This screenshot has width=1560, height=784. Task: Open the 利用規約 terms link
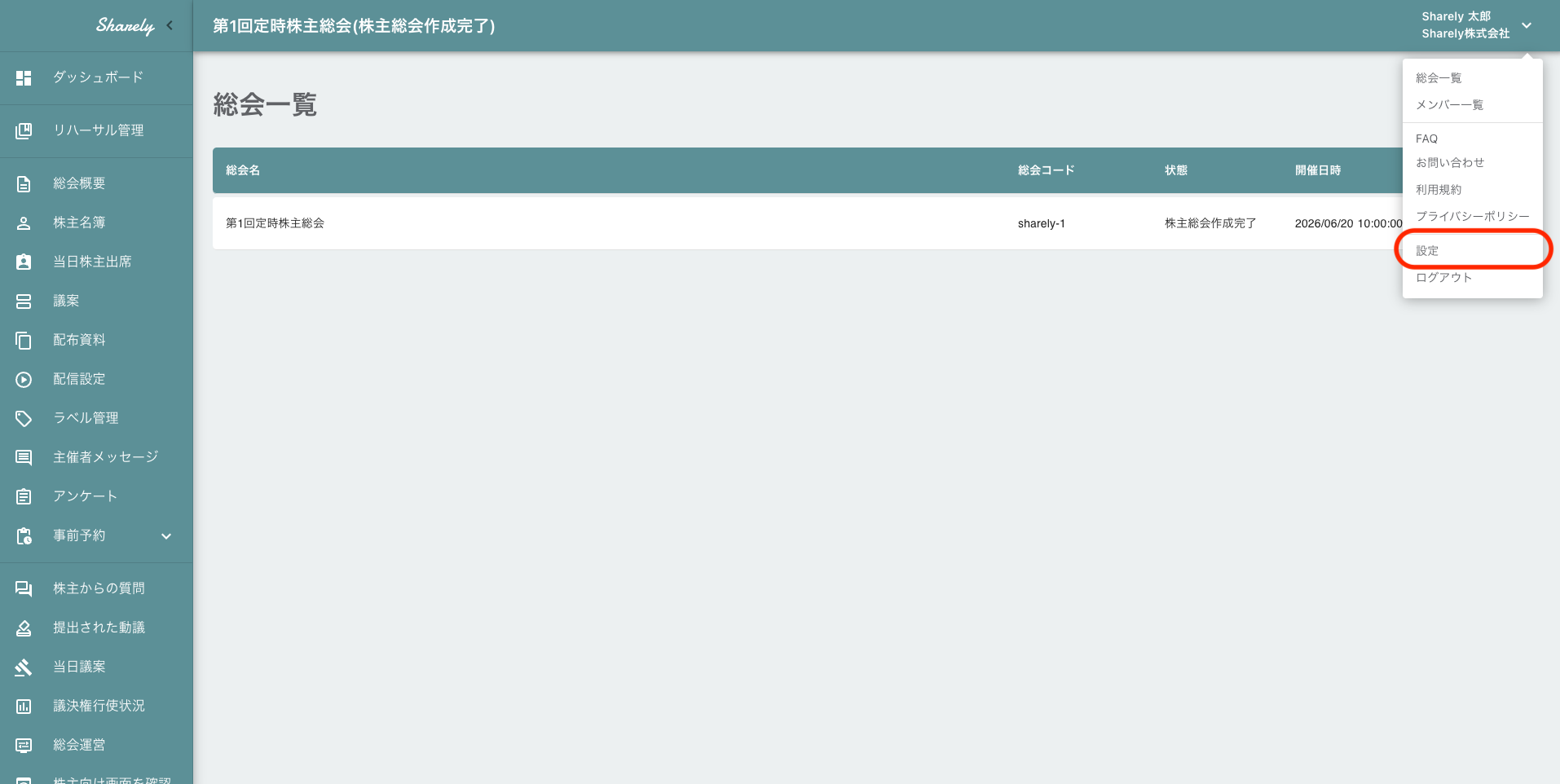(x=1439, y=189)
